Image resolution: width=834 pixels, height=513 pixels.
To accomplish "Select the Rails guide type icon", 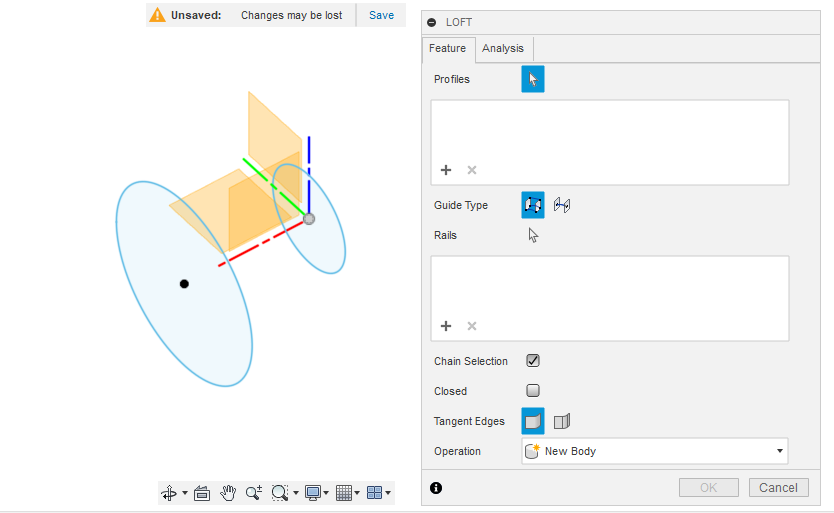I will (x=533, y=205).
